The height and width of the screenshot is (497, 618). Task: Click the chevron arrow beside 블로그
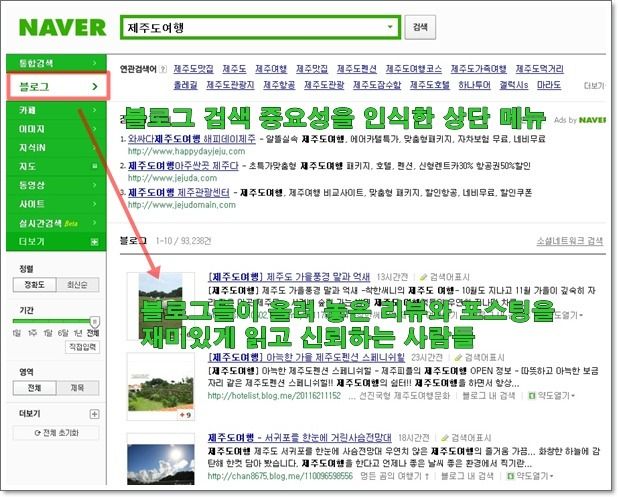pos(95,86)
